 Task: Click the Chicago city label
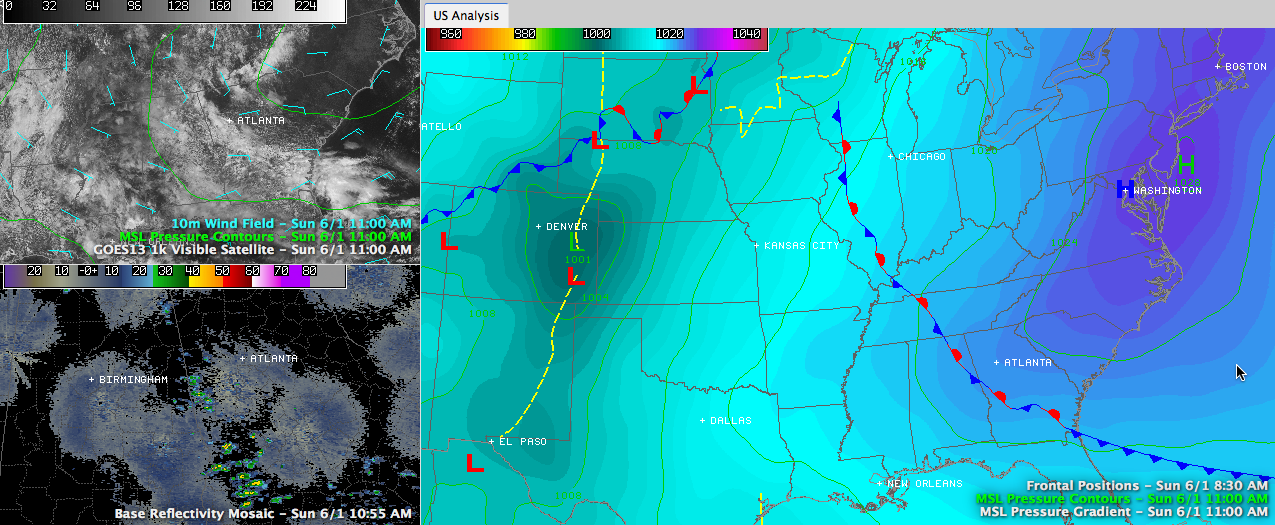(921, 157)
